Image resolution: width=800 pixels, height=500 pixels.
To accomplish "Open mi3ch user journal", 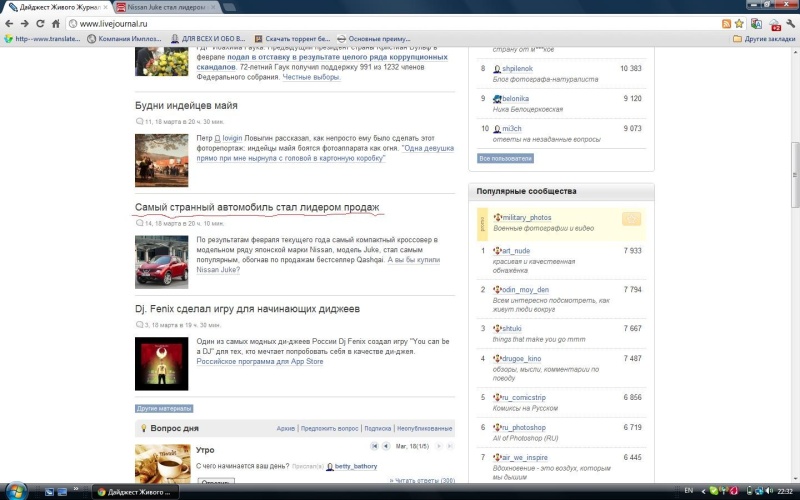I will [x=512, y=129].
